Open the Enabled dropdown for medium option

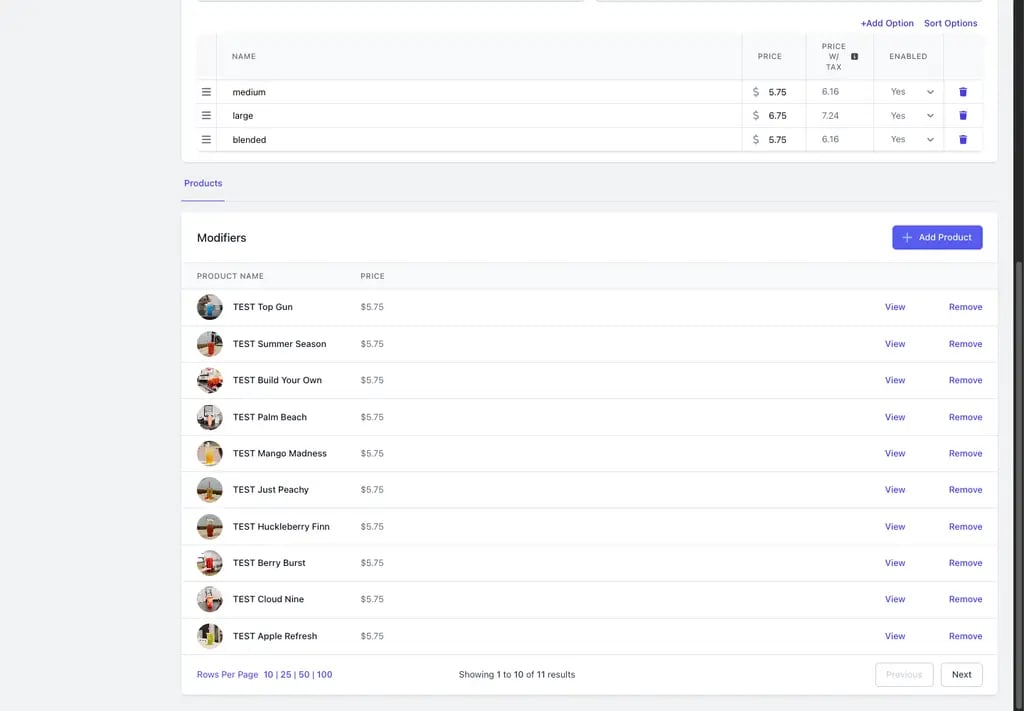912,92
